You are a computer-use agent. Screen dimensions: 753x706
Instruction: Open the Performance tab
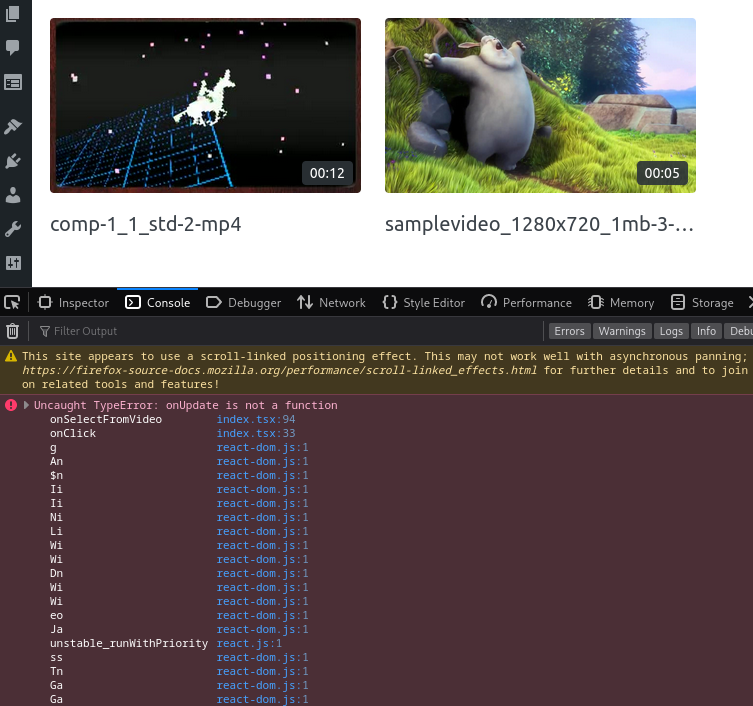coord(526,303)
